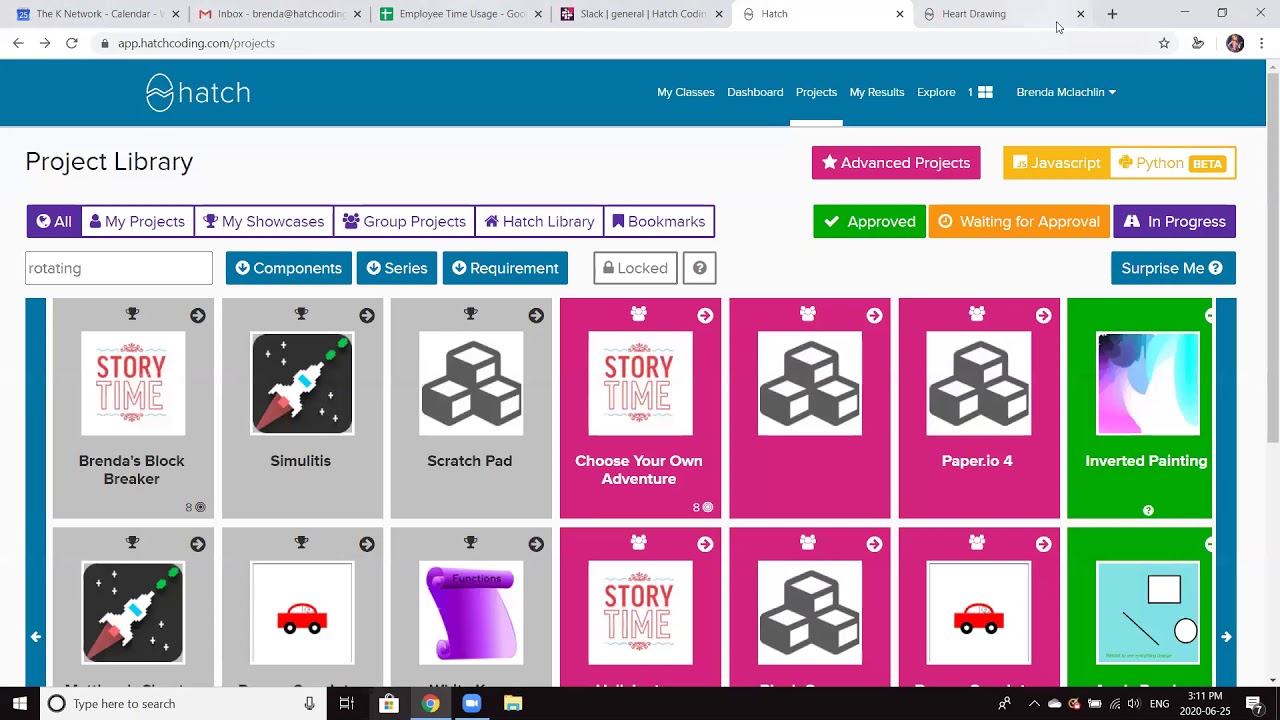Click the Hatch logo

pyautogui.click(x=198, y=93)
